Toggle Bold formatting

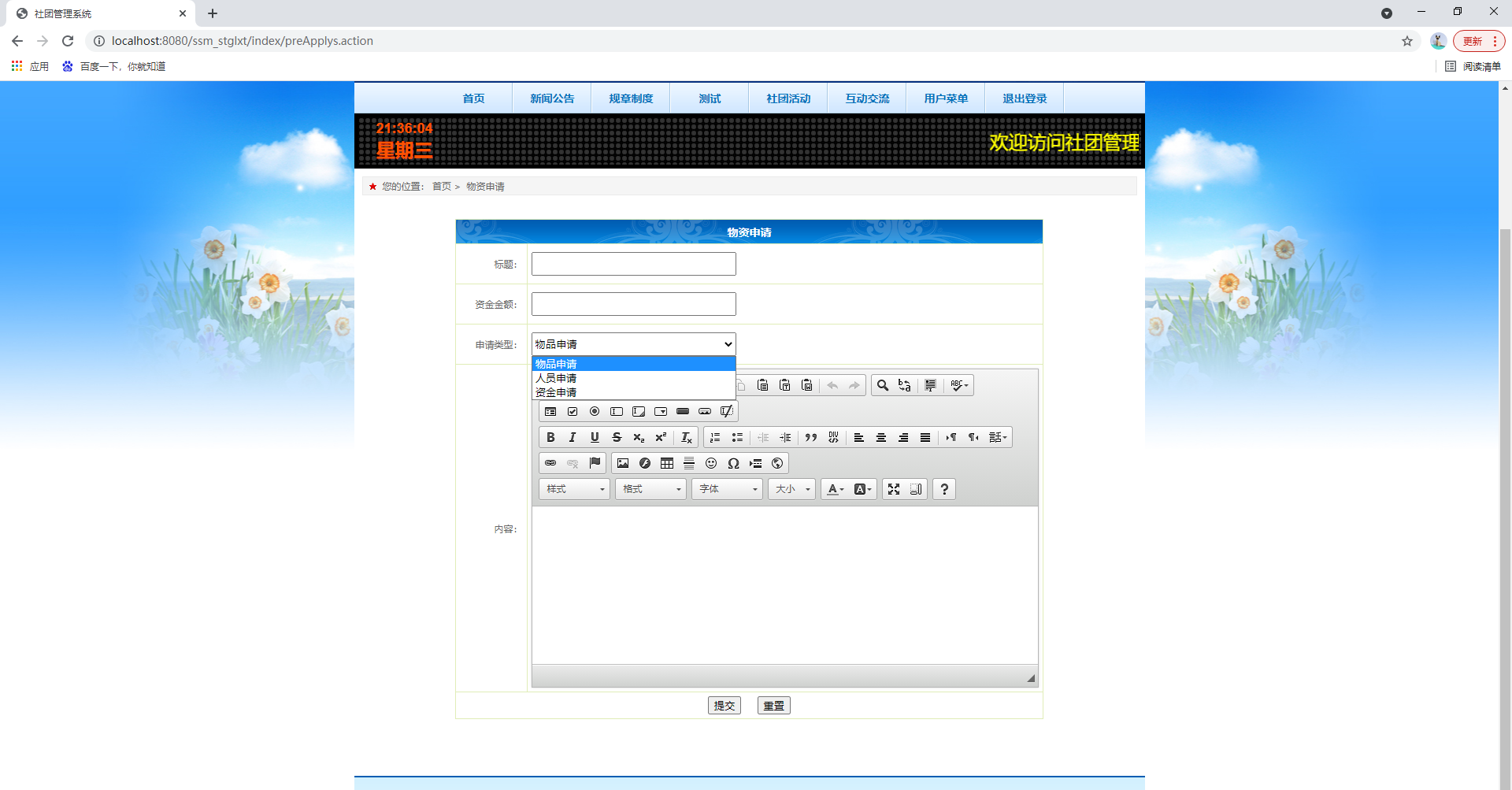click(550, 437)
